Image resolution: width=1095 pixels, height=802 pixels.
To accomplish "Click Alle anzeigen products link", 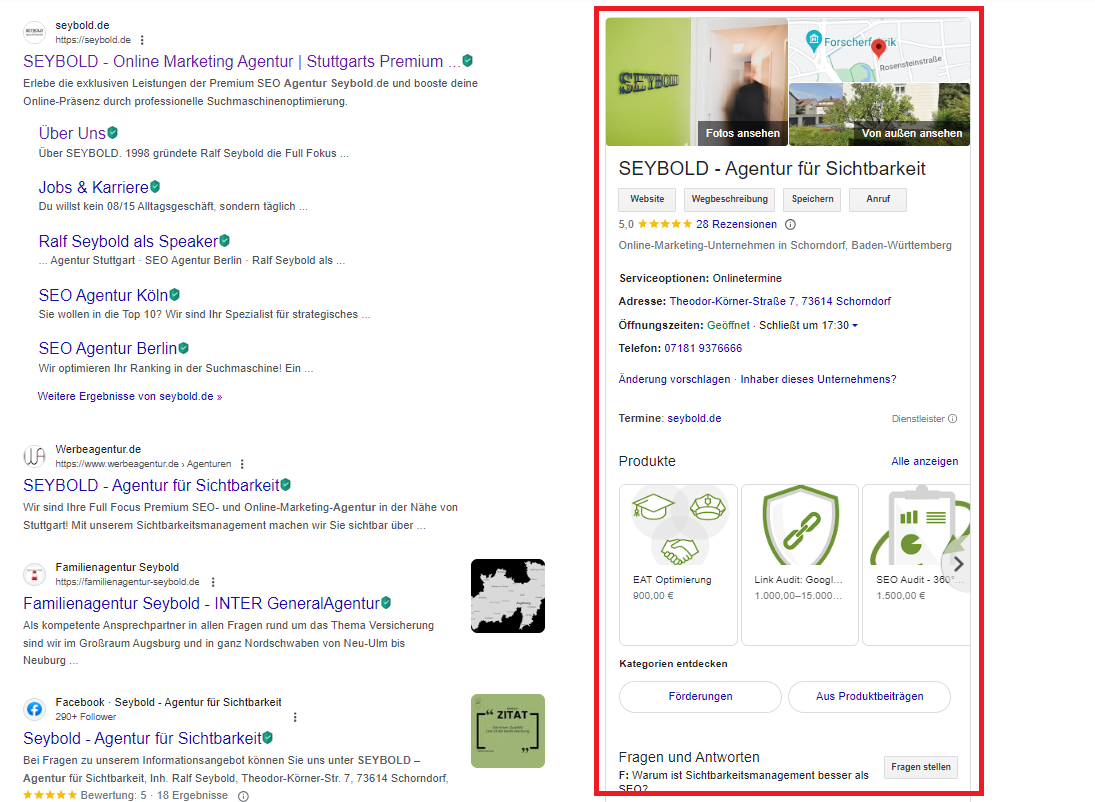I will click(x=925, y=461).
